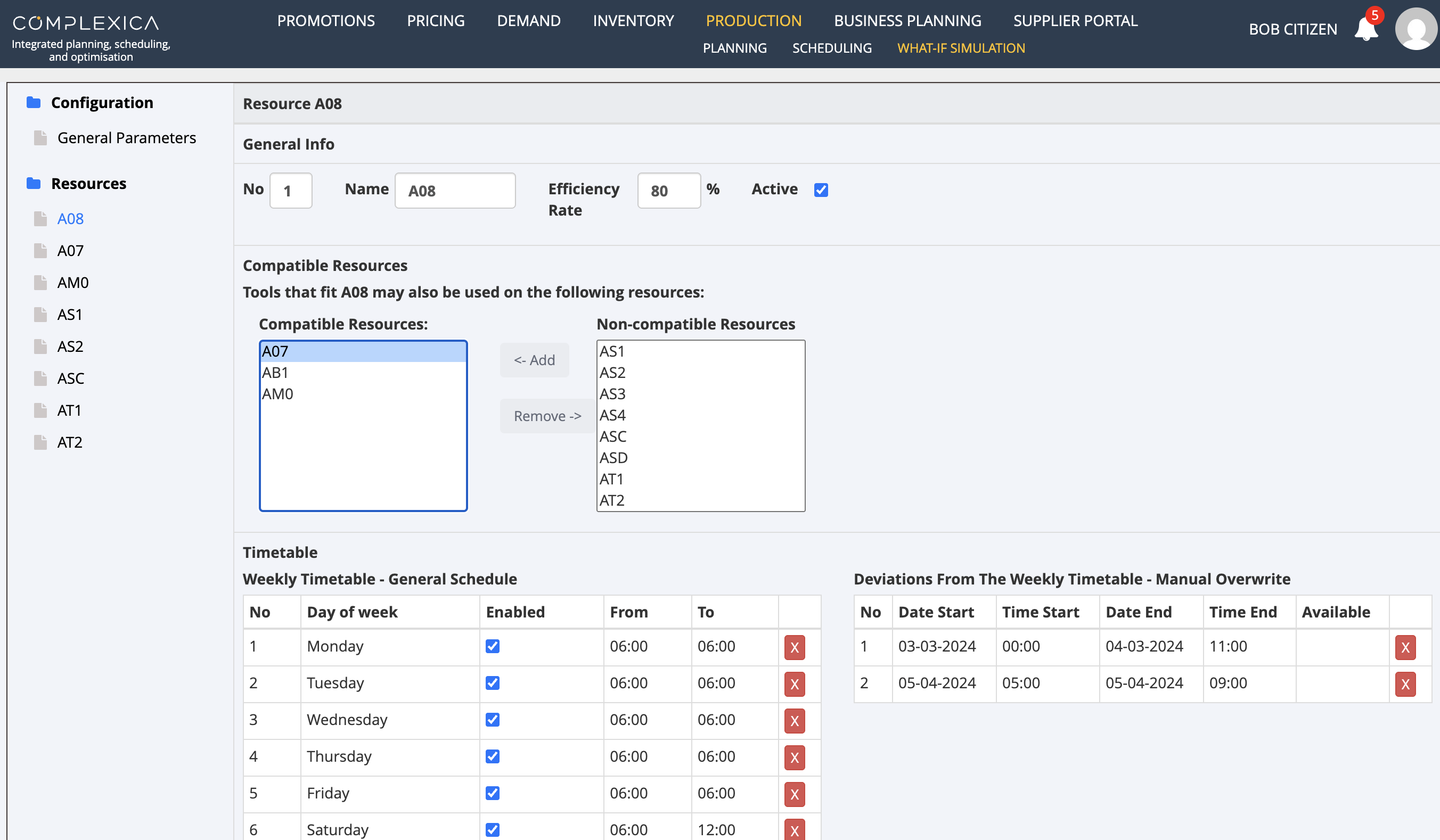The width and height of the screenshot is (1440, 840).
Task: Open the user profile avatar
Action: (x=1417, y=29)
